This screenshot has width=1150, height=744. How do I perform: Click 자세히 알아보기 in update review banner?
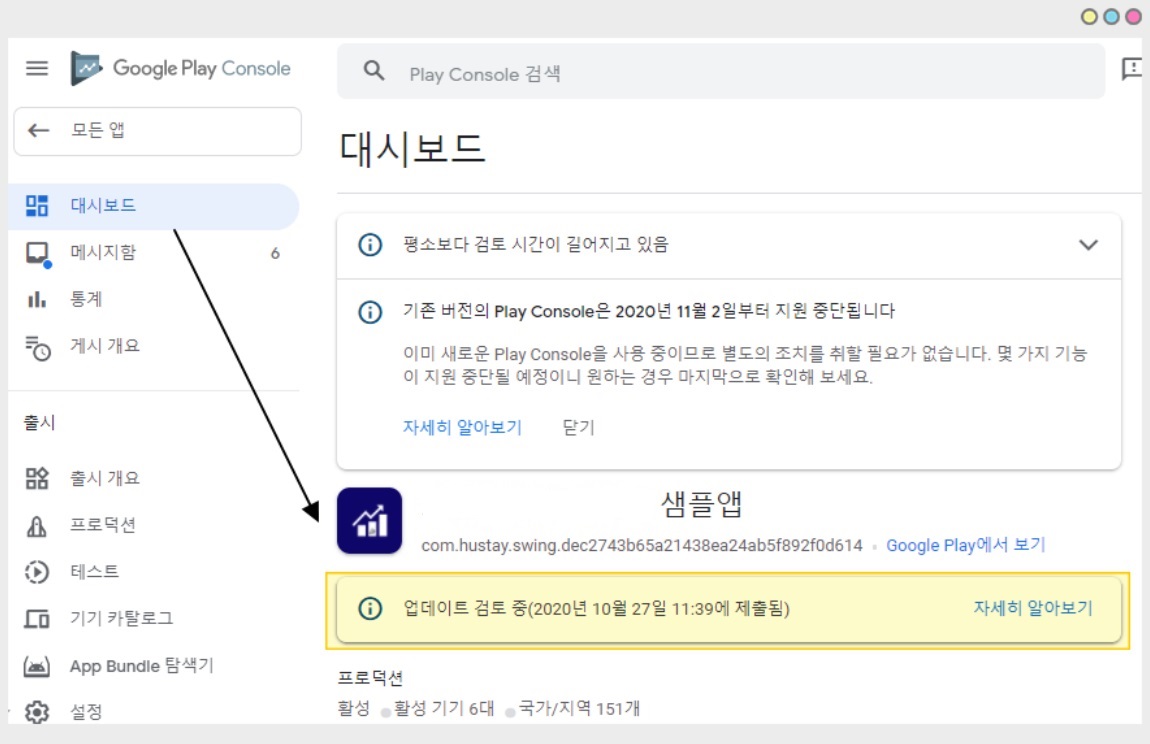[x=1033, y=608]
